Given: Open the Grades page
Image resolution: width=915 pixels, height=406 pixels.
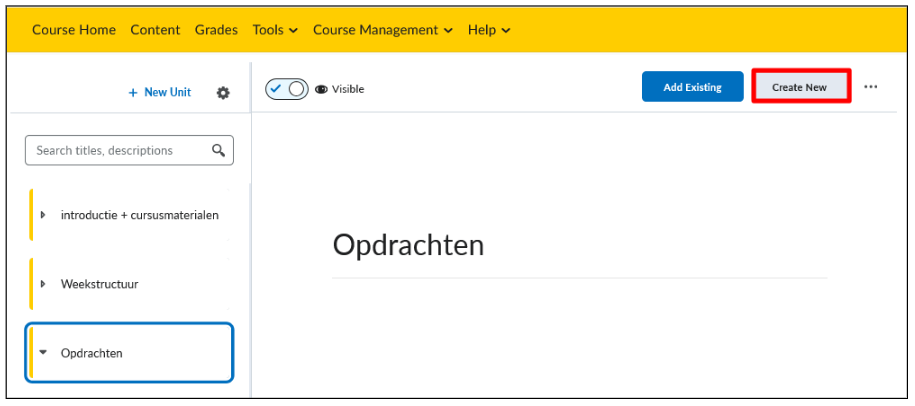Looking at the screenshot, I should click(x=216, y=30).
